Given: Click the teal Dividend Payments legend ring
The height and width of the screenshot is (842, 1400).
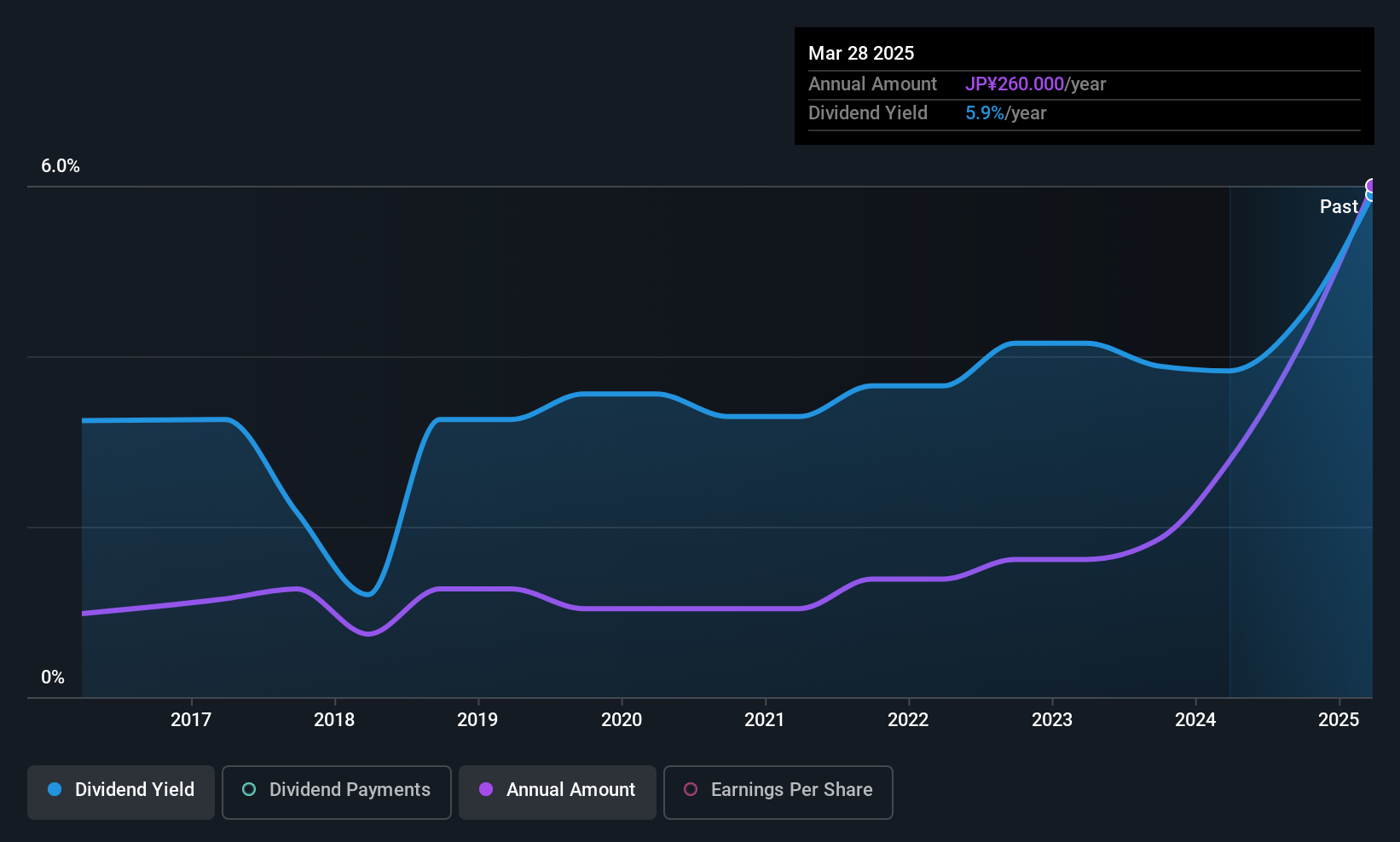Looking at the screenshot, I should tap(249, 789).
